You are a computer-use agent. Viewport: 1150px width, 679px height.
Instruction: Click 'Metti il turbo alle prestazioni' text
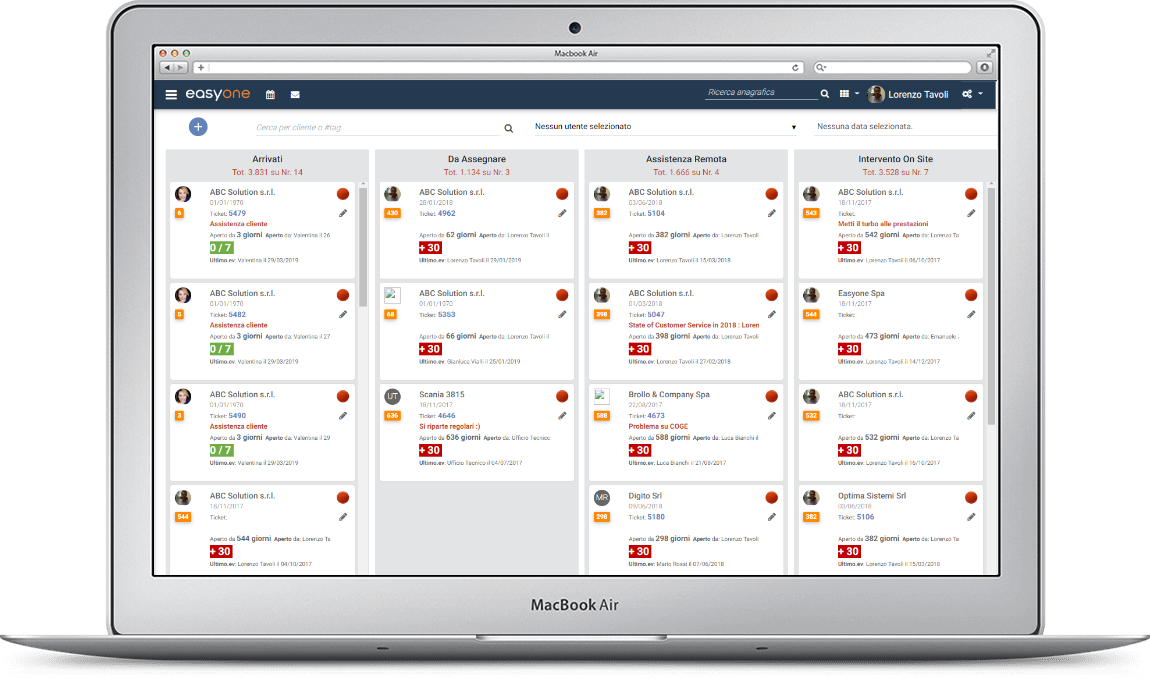883,224
